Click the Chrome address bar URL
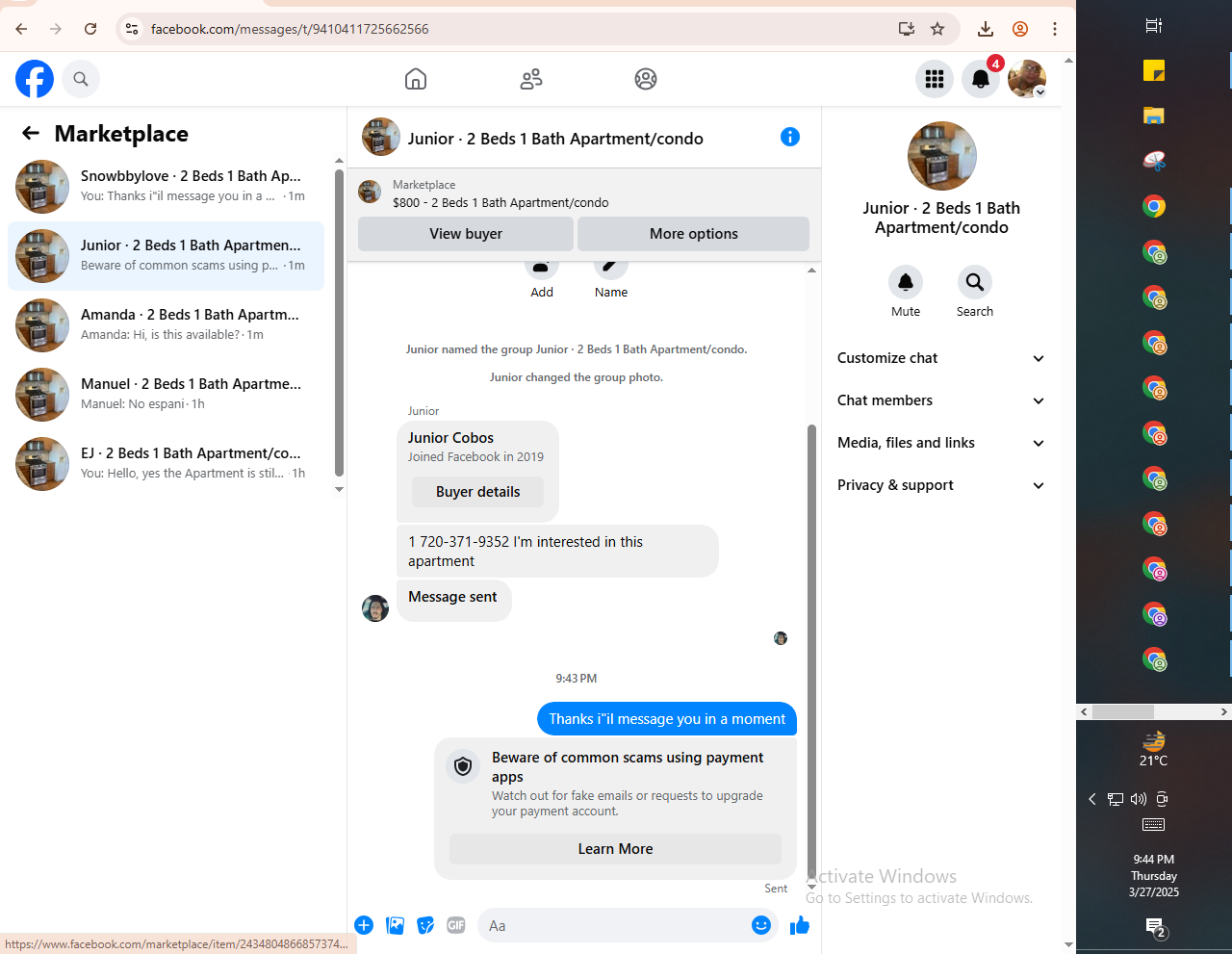Screen dimensions: 1232x954 290,29
